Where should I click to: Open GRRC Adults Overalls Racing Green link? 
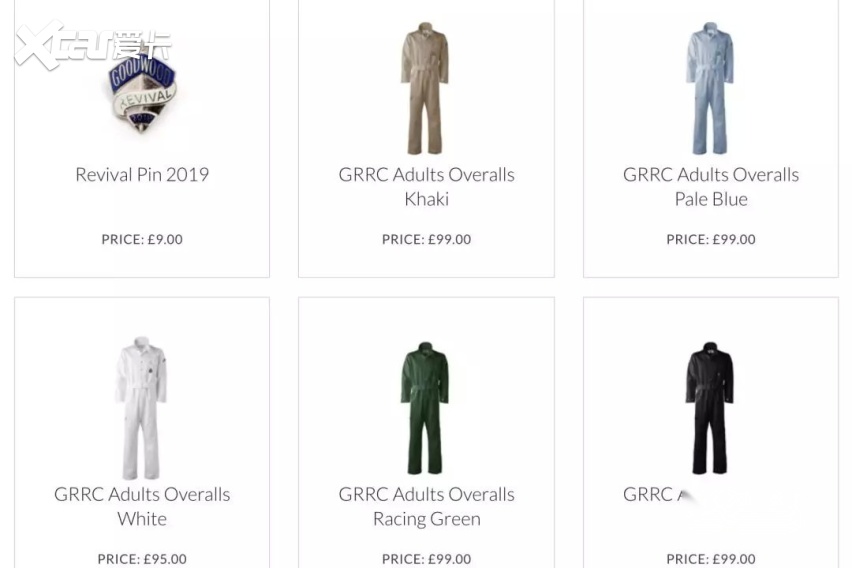coord(427,506)
